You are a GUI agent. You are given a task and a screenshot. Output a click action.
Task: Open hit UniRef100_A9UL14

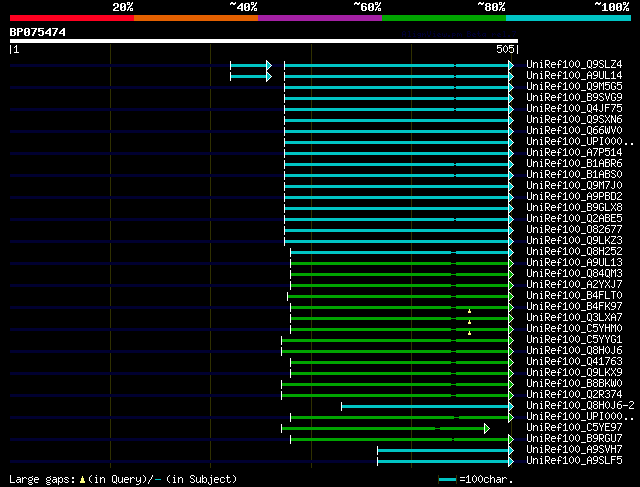tap(574, 76)
